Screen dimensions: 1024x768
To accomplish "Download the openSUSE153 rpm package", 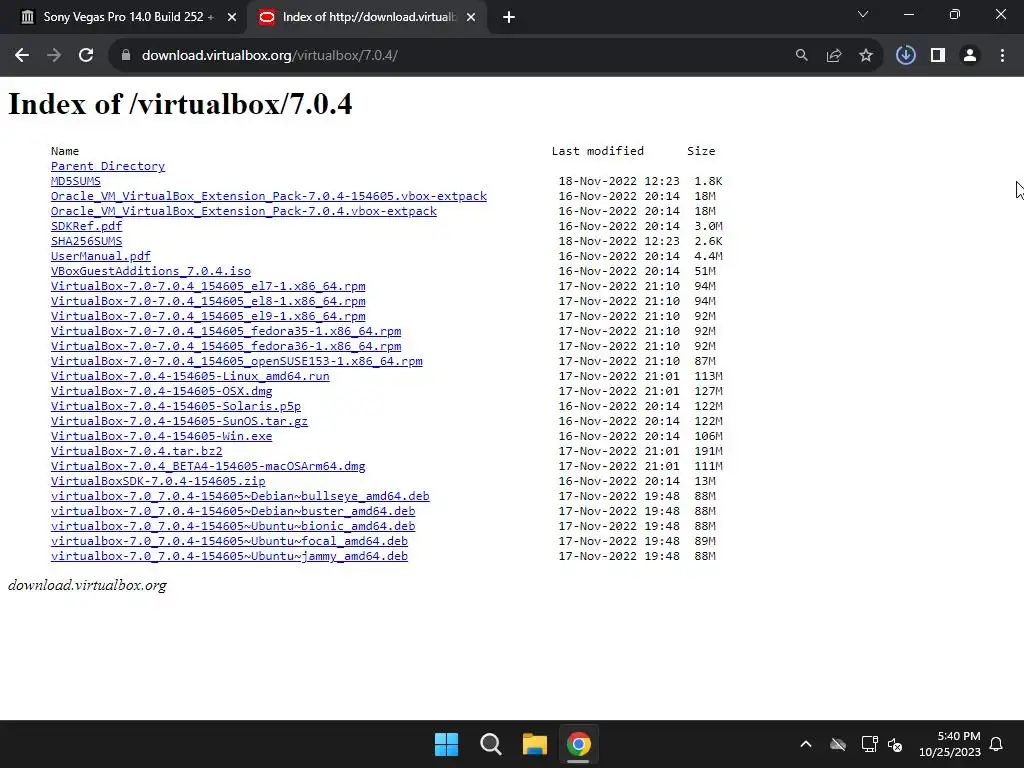I will click(x=236, y=361).
